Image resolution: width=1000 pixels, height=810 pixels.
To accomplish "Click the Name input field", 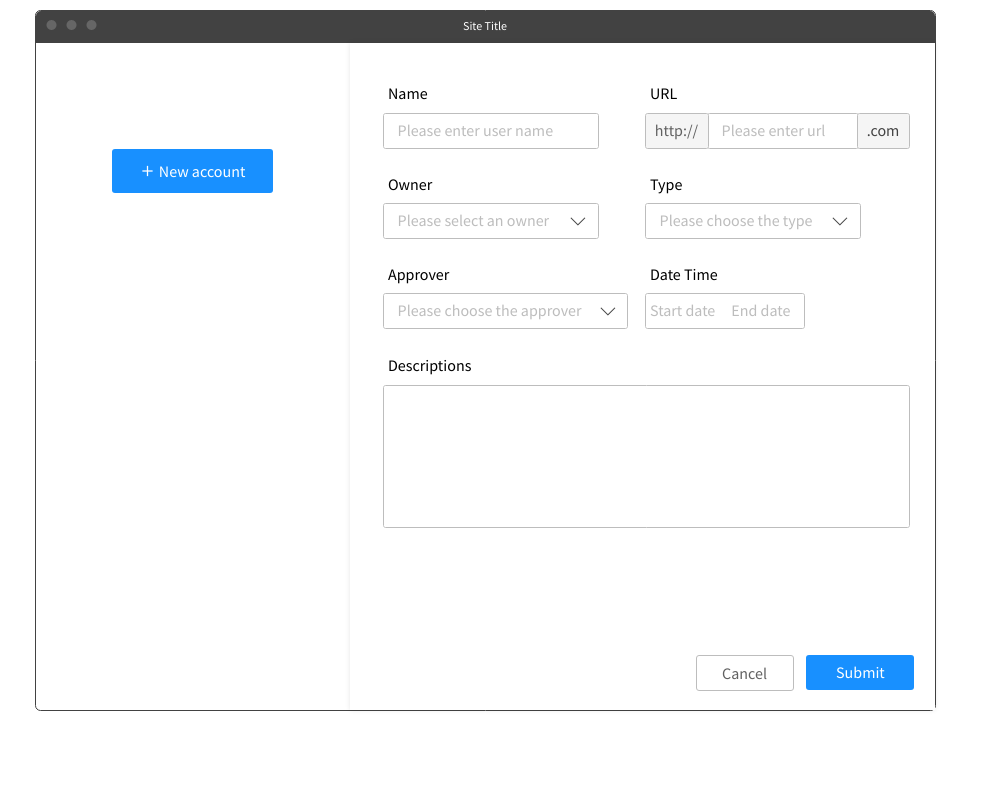I will point(490,131).
